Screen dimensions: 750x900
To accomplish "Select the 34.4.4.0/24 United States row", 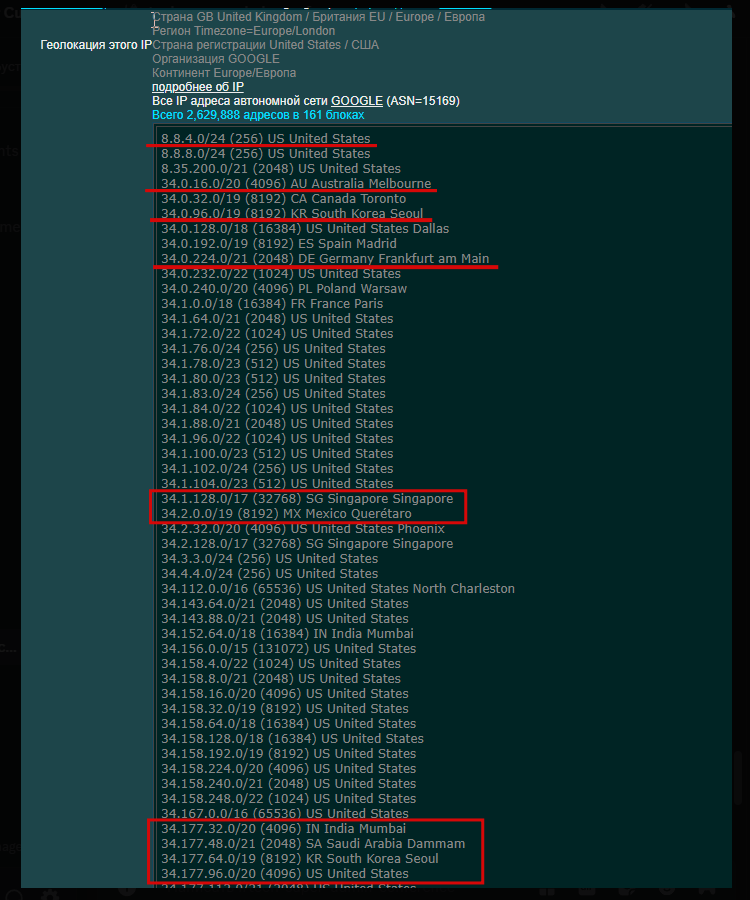I will point(270,573).
